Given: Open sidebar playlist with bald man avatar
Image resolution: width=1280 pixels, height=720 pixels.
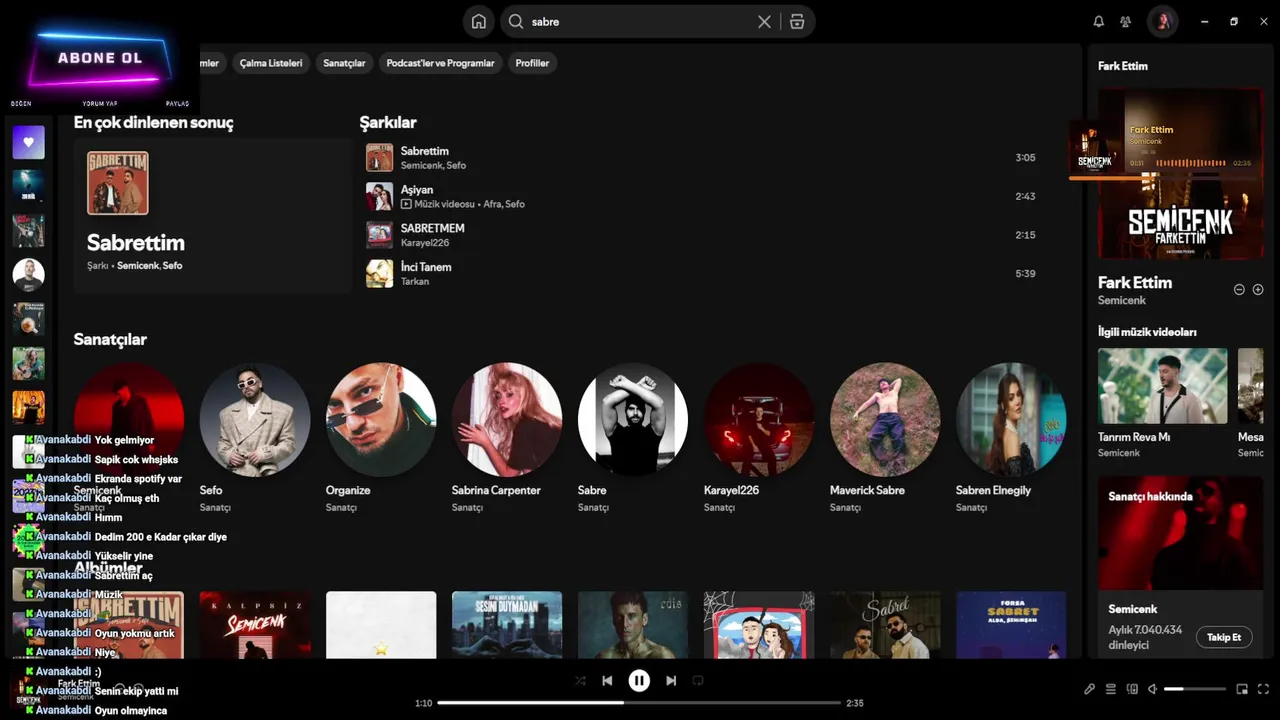Looking at the screenshot, I should (x=28, y=274).
